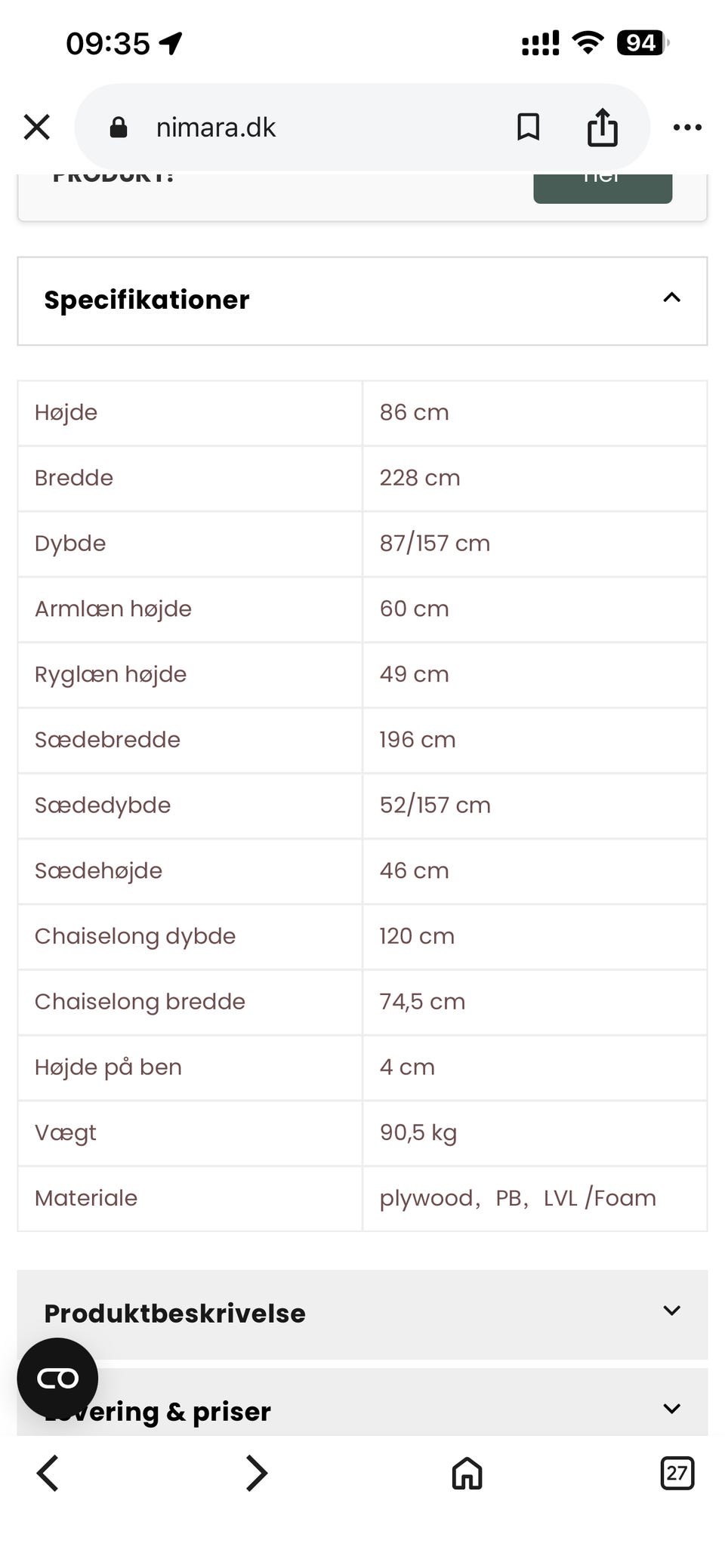725x1568 pixels.
Task: Close the browser page with X
Action: click(x=36, y=127)
